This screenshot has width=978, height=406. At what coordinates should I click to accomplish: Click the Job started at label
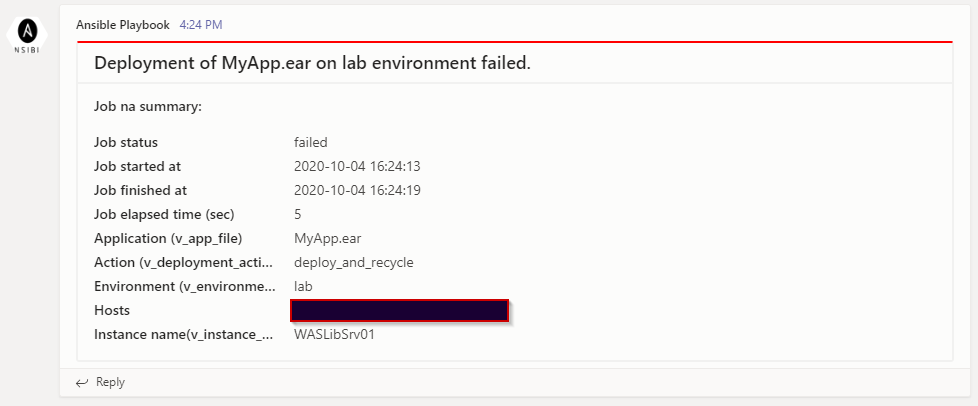[x=137, y=166]
